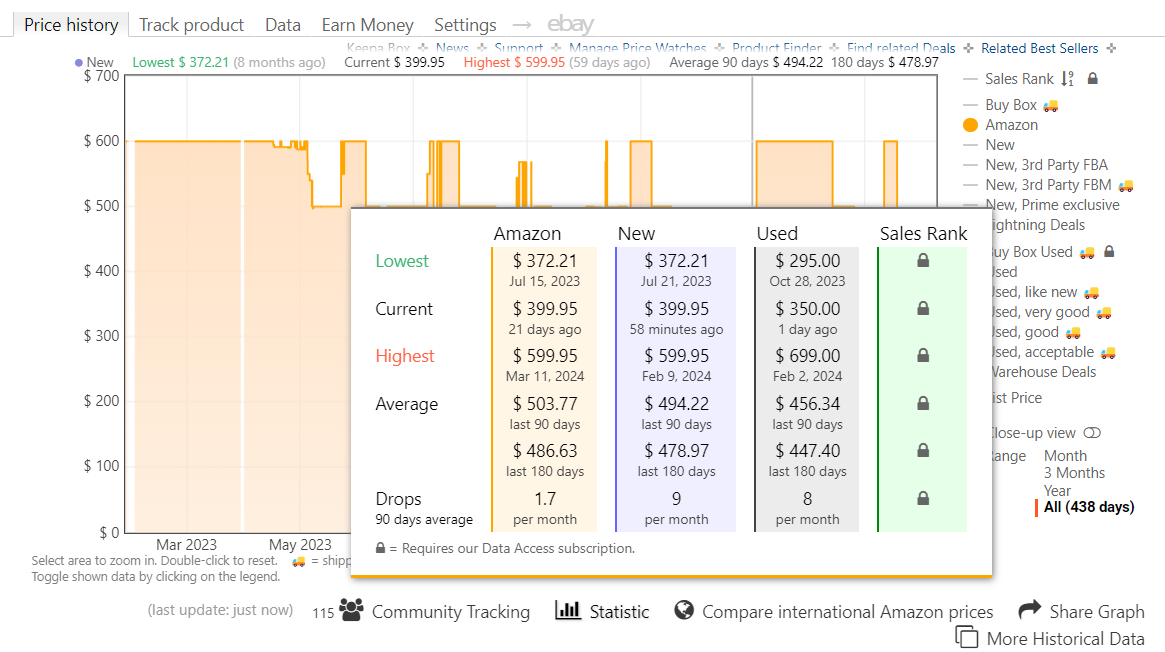Click the truck icon next to Buy Box

[1050, 105]
